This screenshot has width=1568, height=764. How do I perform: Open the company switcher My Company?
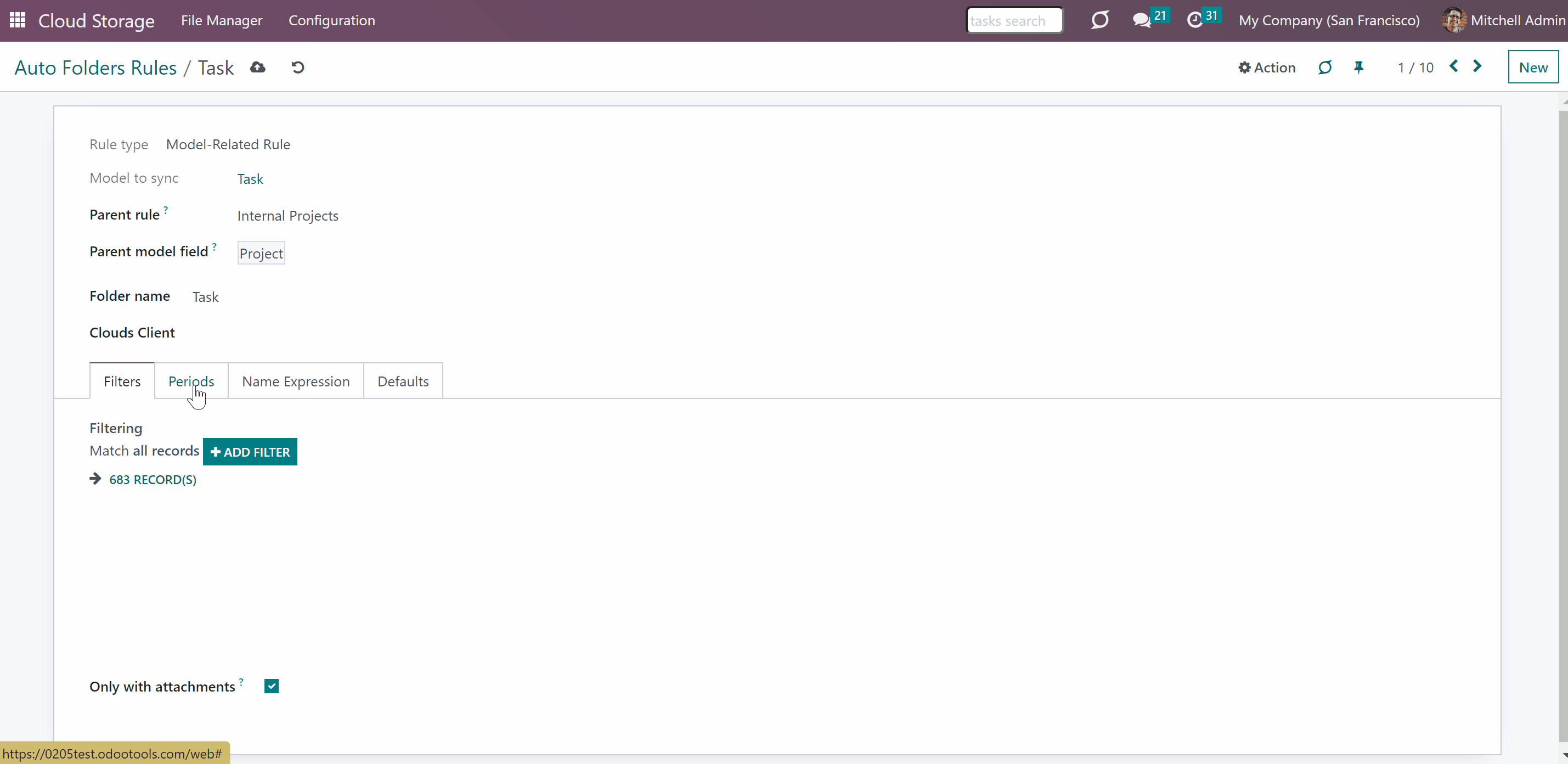point(1329,20)
